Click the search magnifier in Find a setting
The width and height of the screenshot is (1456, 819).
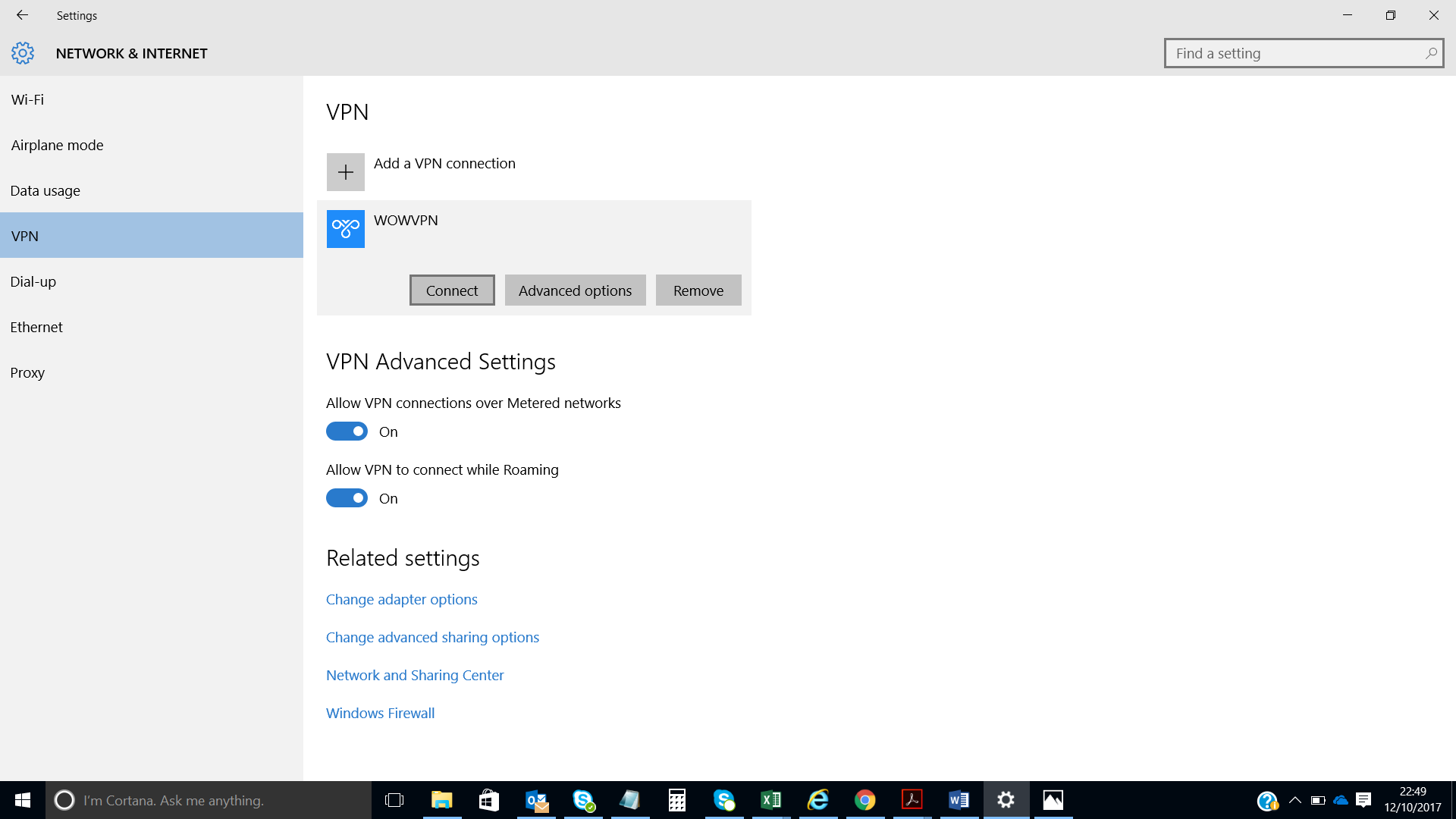point(1430,53)
